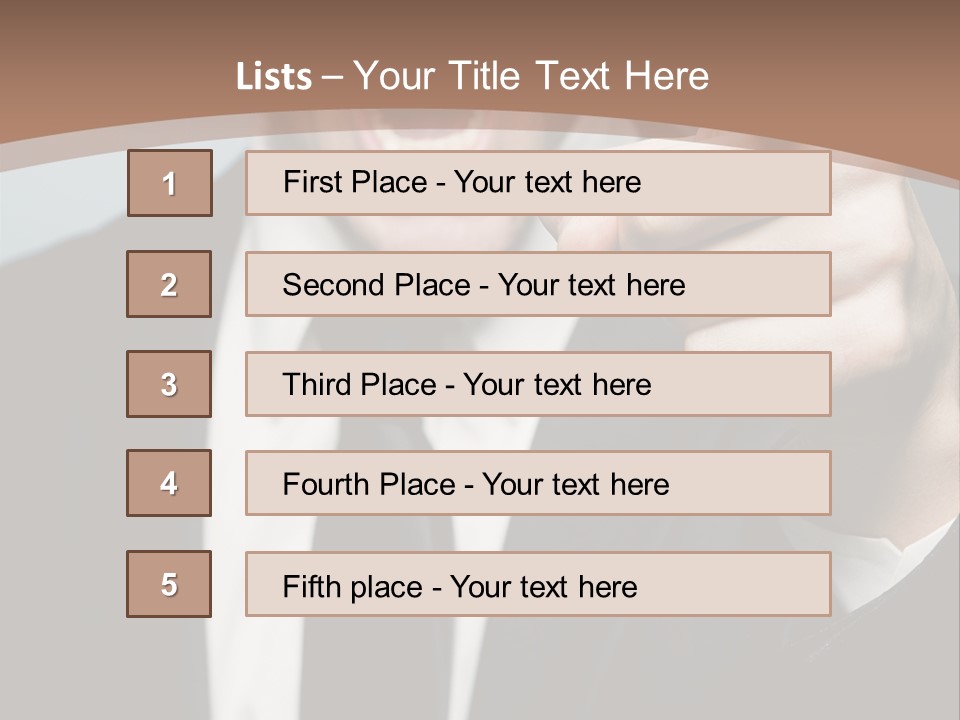Select the number 2 box
The image size is (960, 720).
169,284
